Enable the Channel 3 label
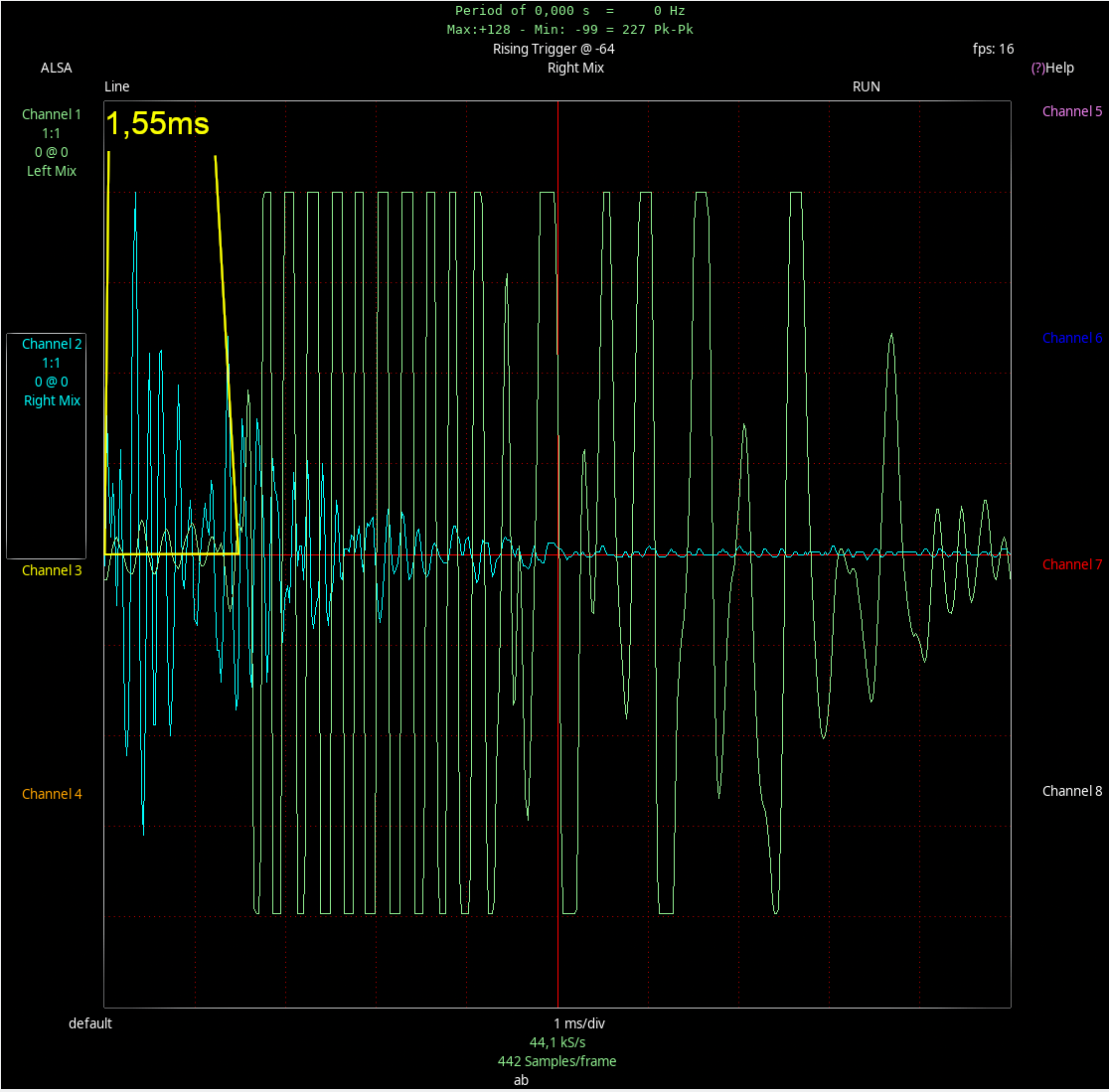This screenshot has width=1109, height=1092. (x=52, y=570)
